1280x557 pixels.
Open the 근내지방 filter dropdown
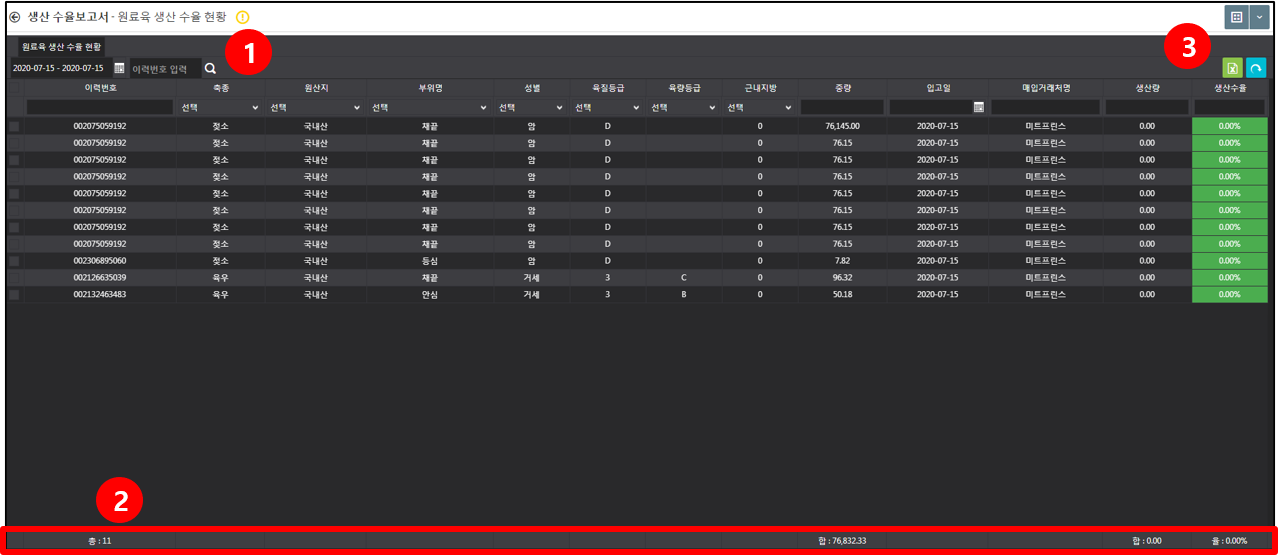760,107
